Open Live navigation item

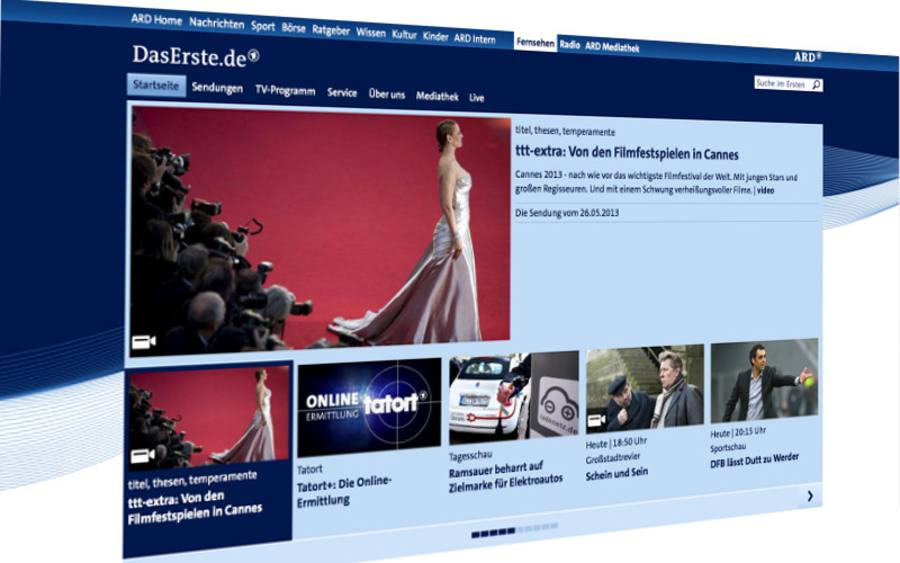[476, 98]
